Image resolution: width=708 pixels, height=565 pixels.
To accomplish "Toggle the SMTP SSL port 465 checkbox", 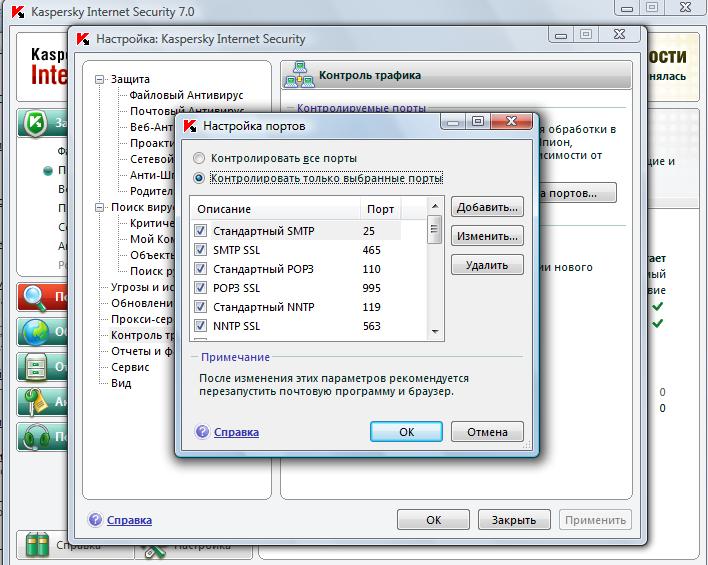I will (x=200, y=250).
